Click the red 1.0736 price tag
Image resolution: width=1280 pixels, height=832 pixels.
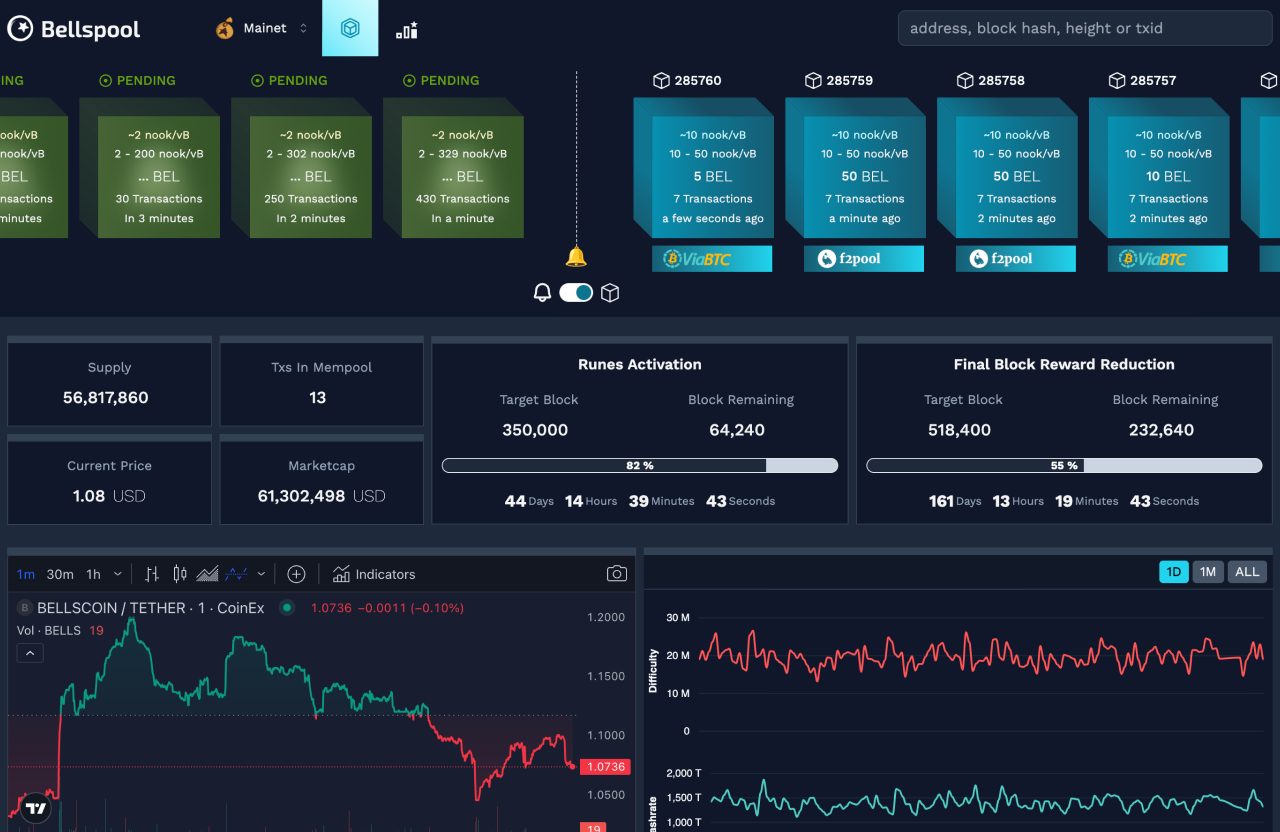point(603,767)
